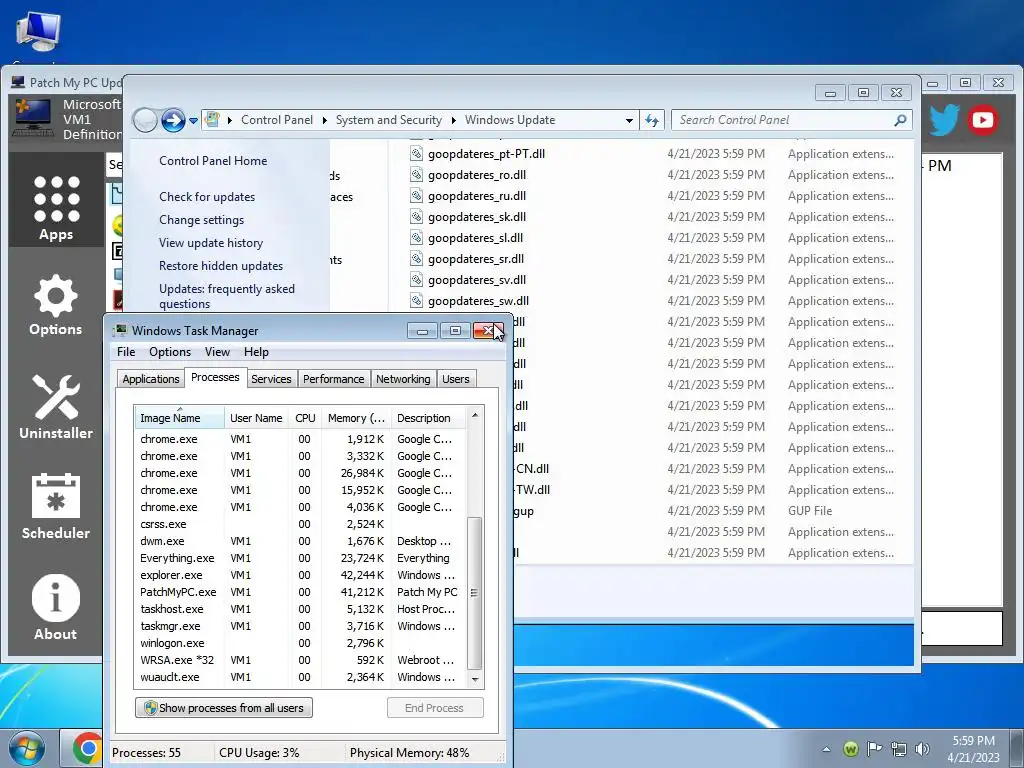Click the volume speaker tray icon
The width and height of the screenshot is (1024, 768).
pos(922,749)
